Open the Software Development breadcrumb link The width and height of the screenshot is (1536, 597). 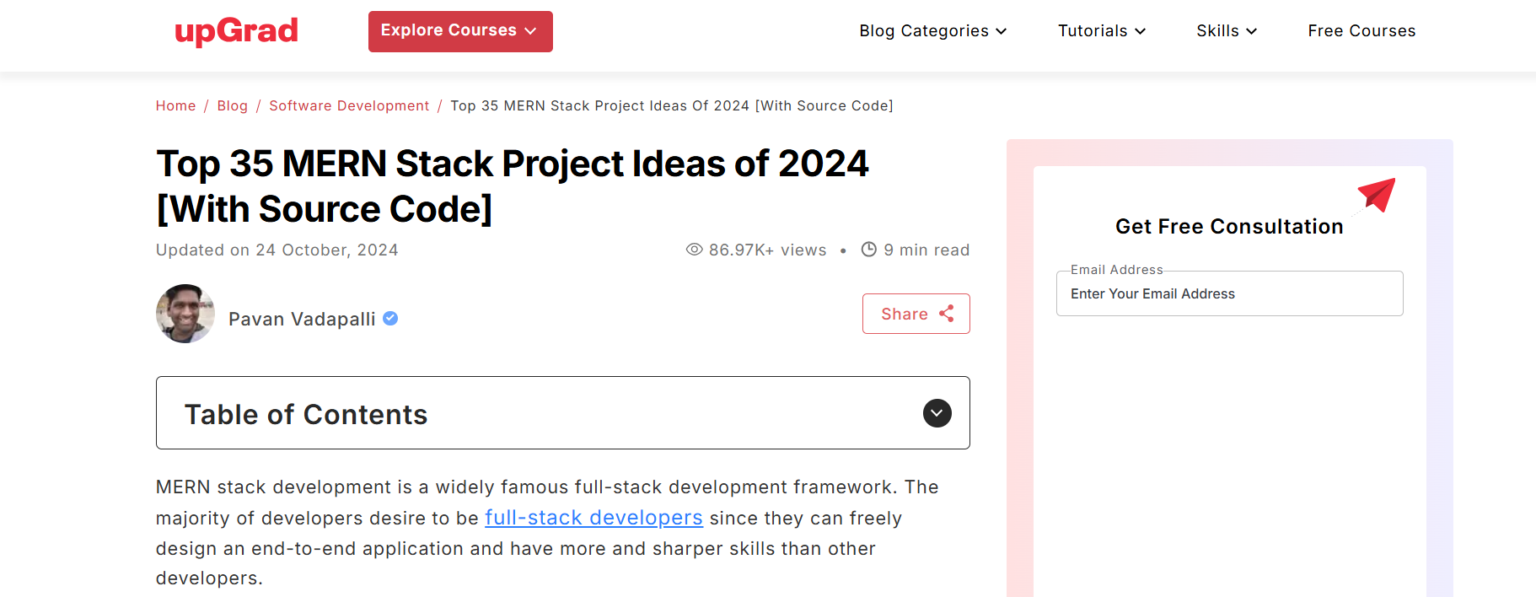pyautogui.click(x=348, y=105)
